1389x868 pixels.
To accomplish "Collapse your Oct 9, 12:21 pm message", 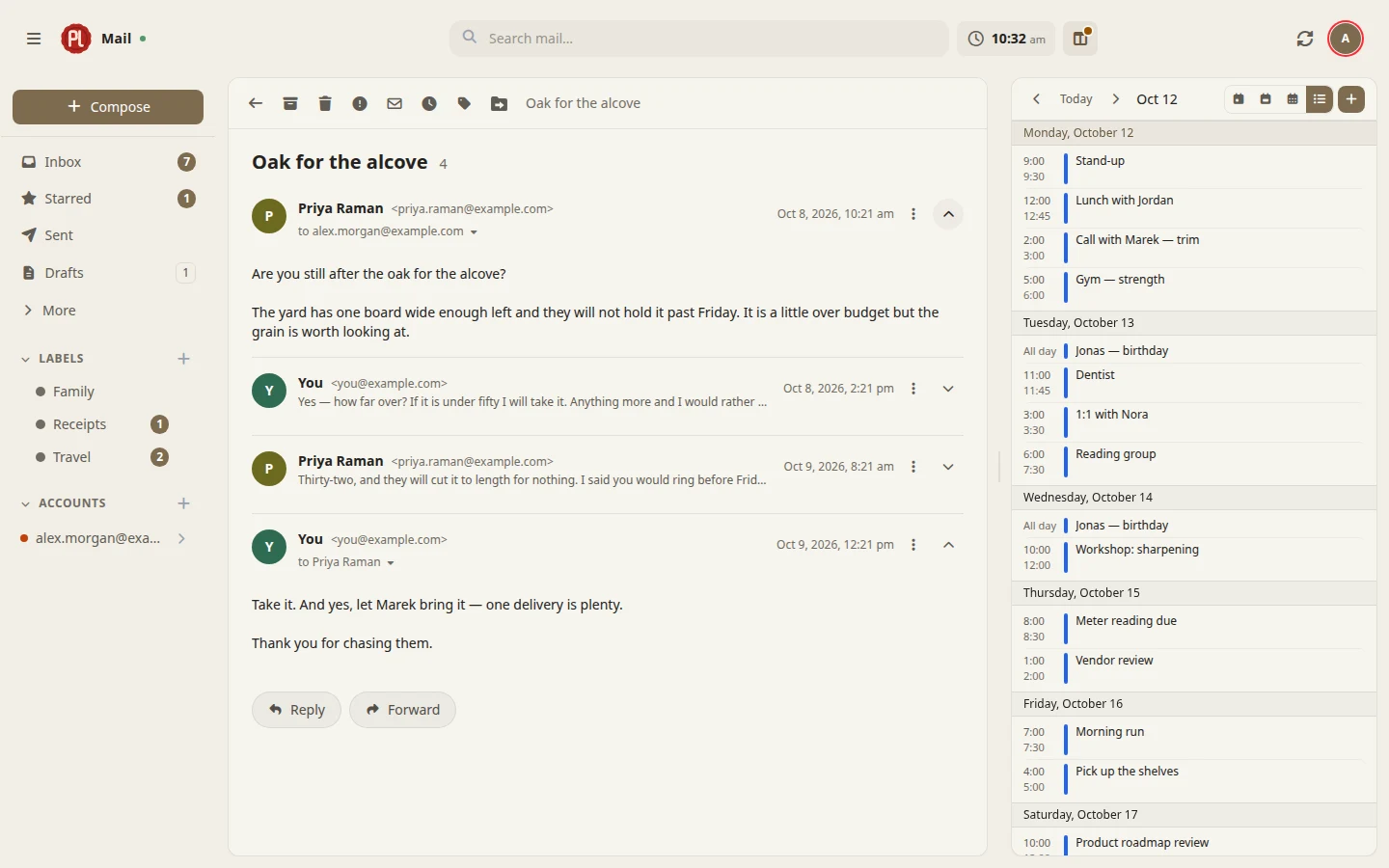I will pyautogui.click(x=948, y=545).
